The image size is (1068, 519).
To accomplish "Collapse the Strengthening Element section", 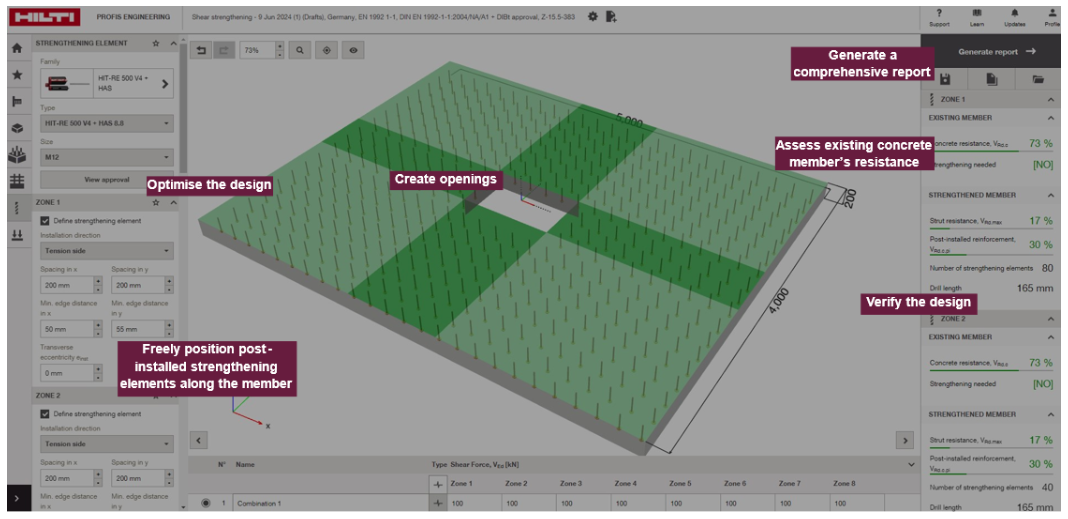I will 173,43.
